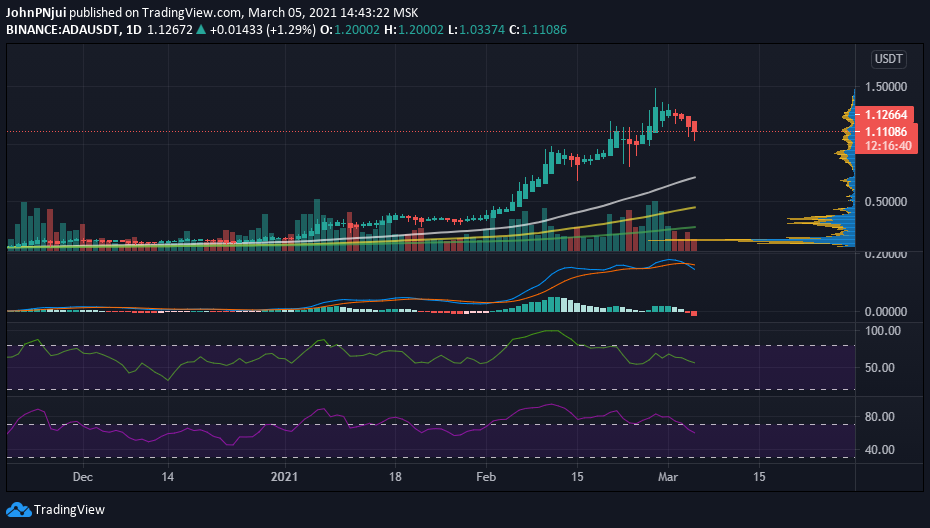
Task: Click the BINANCE:ADAUSDT symbol title
Action: (x=63, y=30)
